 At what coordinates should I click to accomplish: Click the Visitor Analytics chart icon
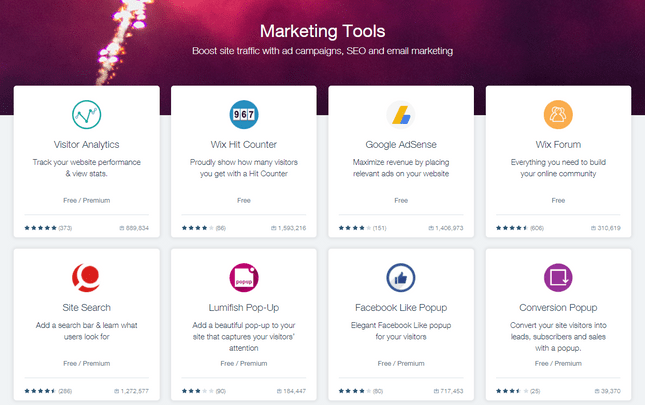tap(86, 114)
